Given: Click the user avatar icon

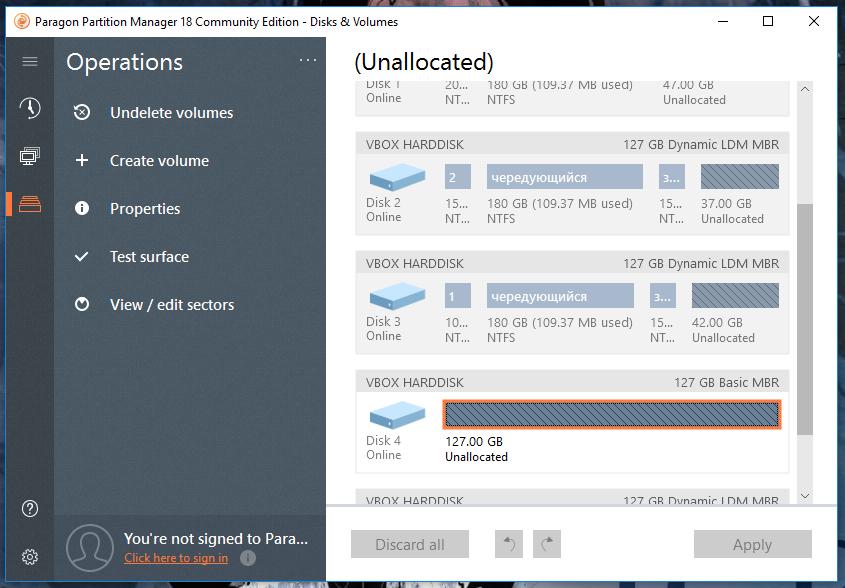Looking at the screenshot, I should [89, 548].
